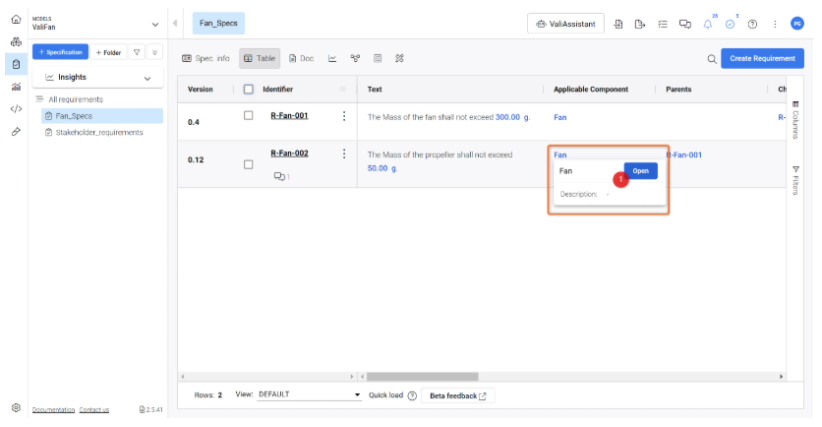This screenshot has height=427, width=822.
Task: Switch to Doc view tab
Action: 301,58
